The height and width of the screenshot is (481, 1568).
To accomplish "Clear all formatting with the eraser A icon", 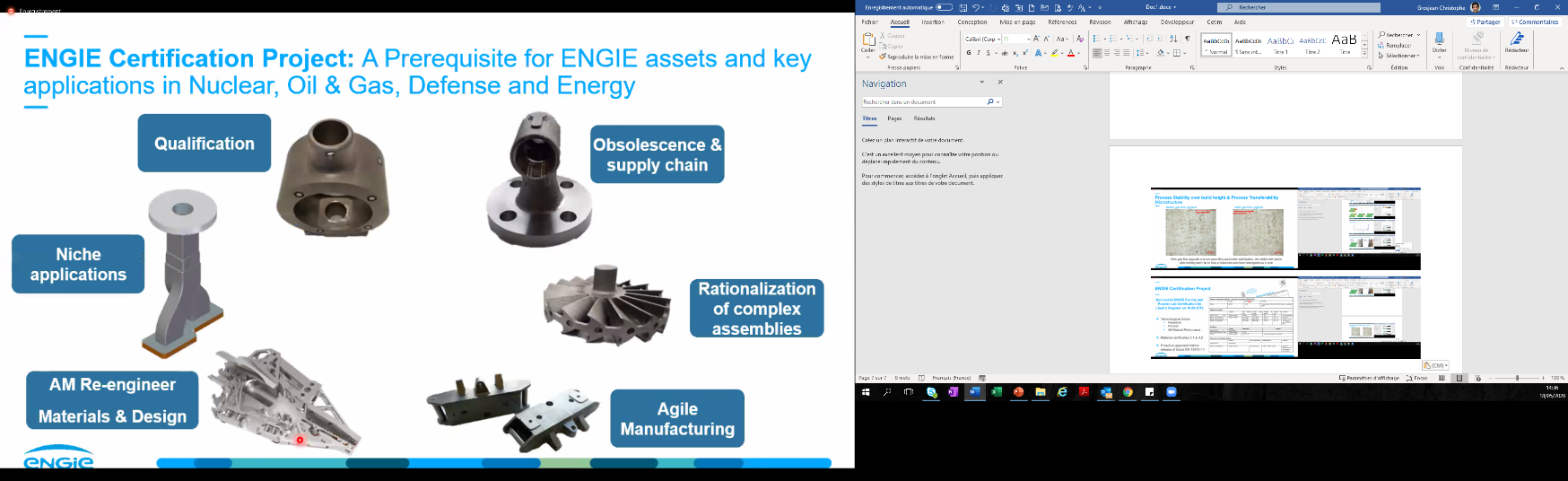I will click(x=1080, y=39).
